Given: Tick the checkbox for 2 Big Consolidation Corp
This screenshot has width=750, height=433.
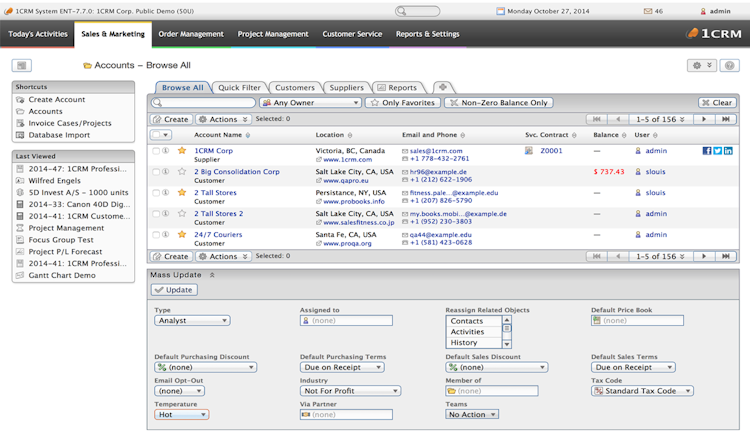Looking at the screenshot, I should pyautogui.click(x=156, y=172).
